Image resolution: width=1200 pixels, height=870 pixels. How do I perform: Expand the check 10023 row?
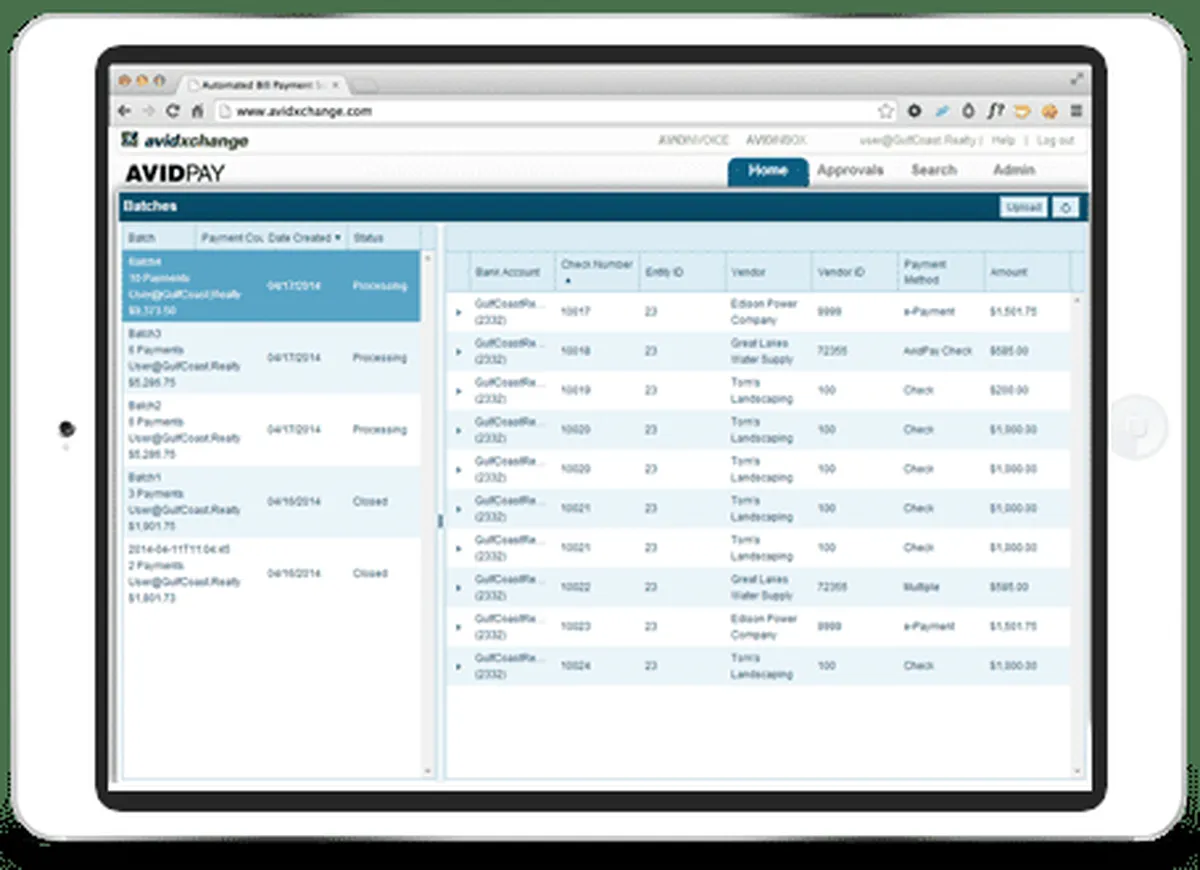pyautogui.click(x=458, y=627)
